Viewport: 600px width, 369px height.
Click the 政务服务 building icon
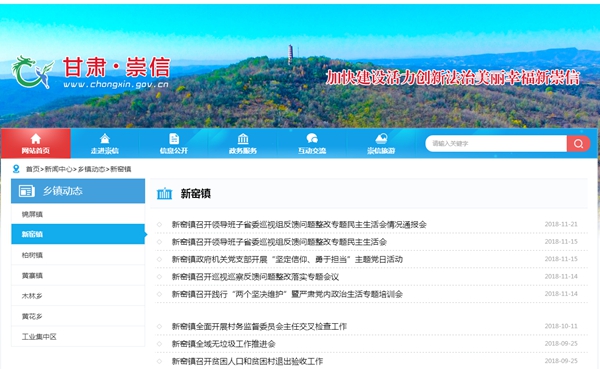click(x=243, y=139)
